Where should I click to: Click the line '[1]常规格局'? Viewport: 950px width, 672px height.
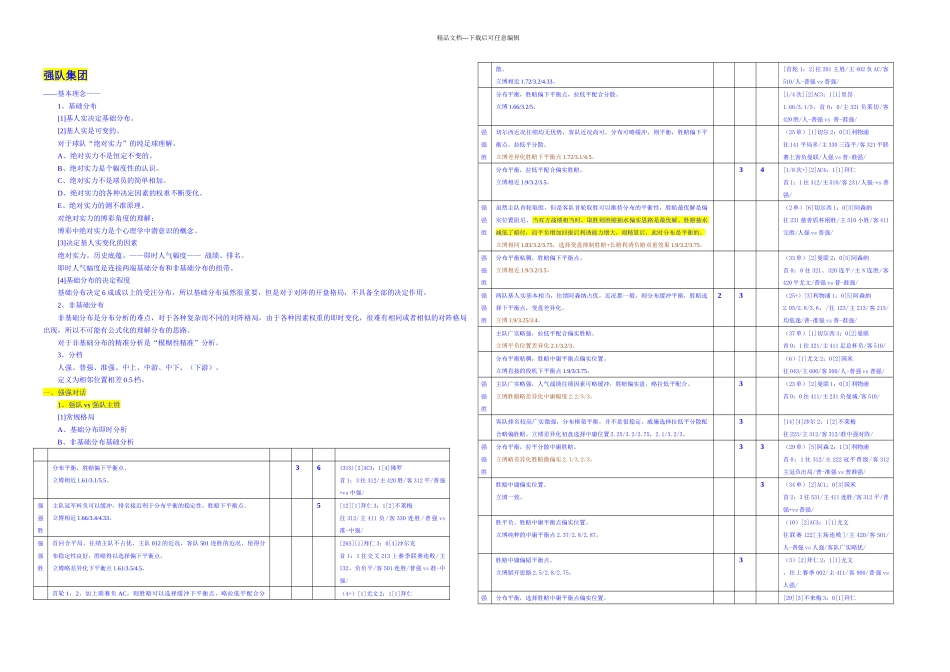(76, 417)
